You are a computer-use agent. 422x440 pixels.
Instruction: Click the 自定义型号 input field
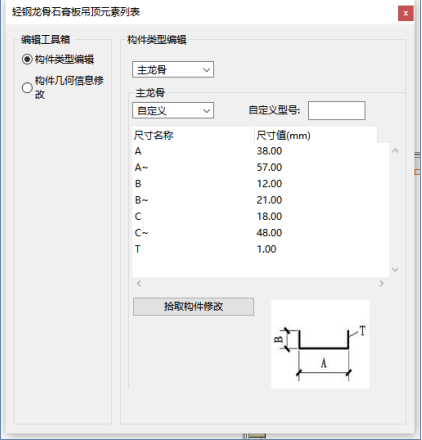pos(337,111)
